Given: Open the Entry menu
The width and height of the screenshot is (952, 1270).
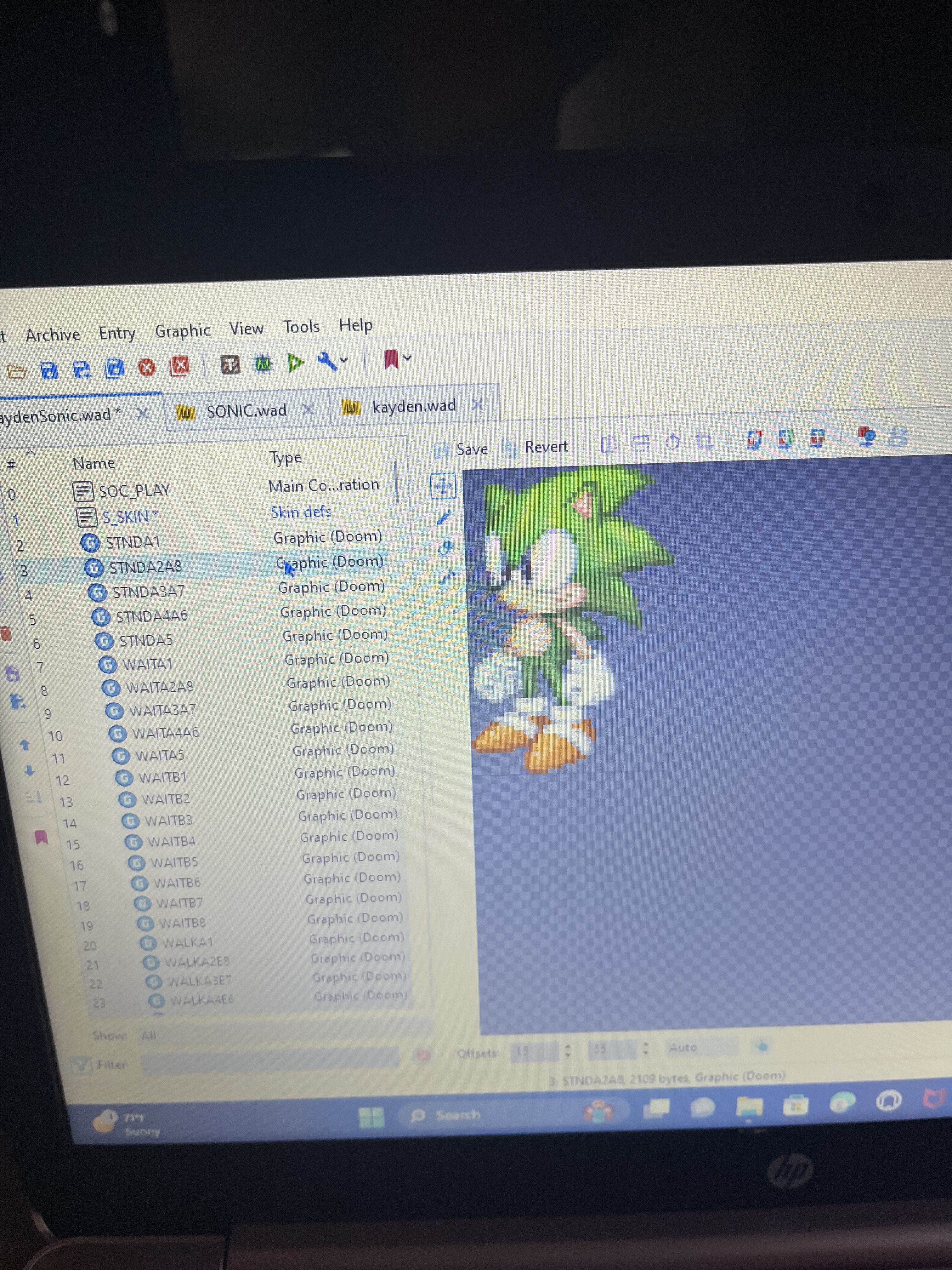Looking at the screenshot, I should point(117,332).
